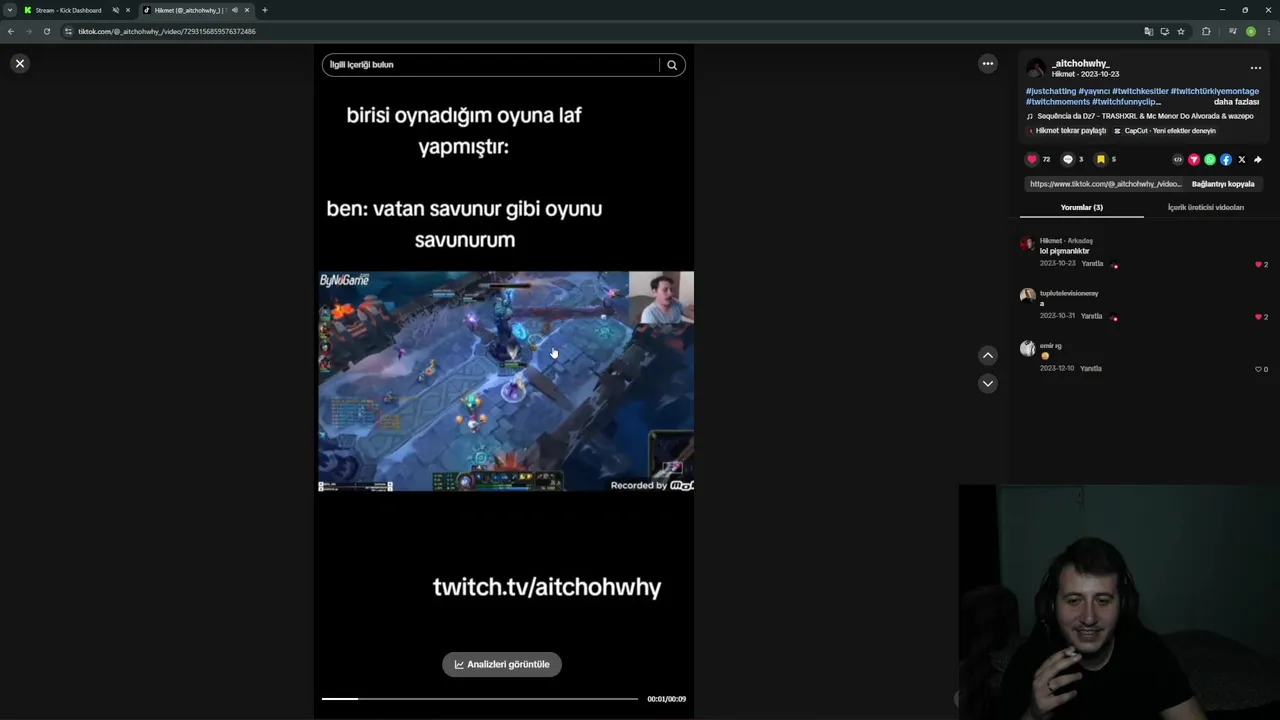
Task: Share video to WhatsApp
Action: (x=1210, y=159)
